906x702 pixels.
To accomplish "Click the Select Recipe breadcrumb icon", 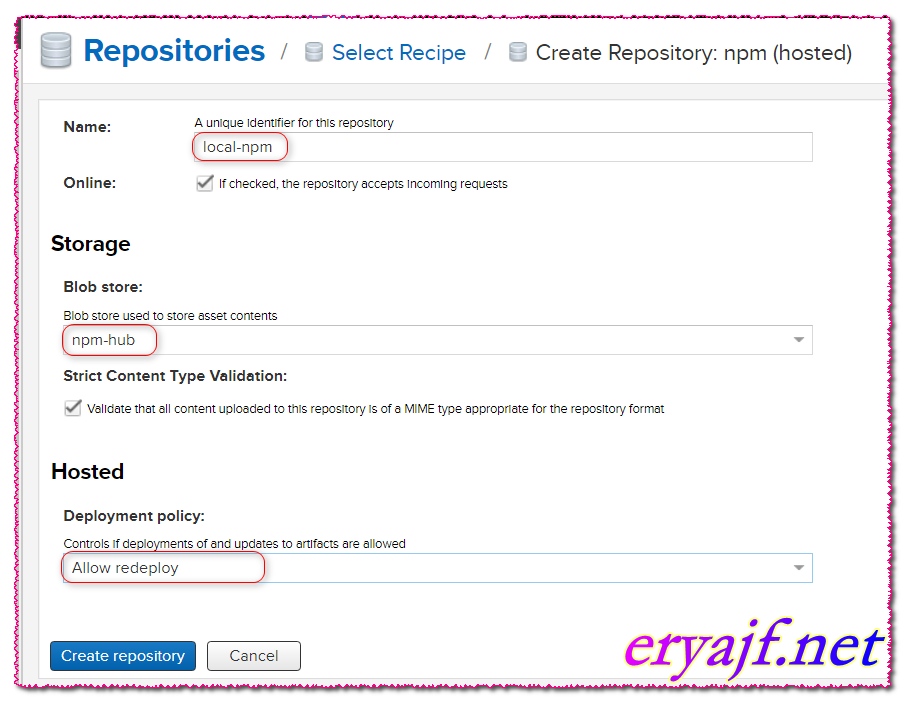I will click(x=314, y=52).
